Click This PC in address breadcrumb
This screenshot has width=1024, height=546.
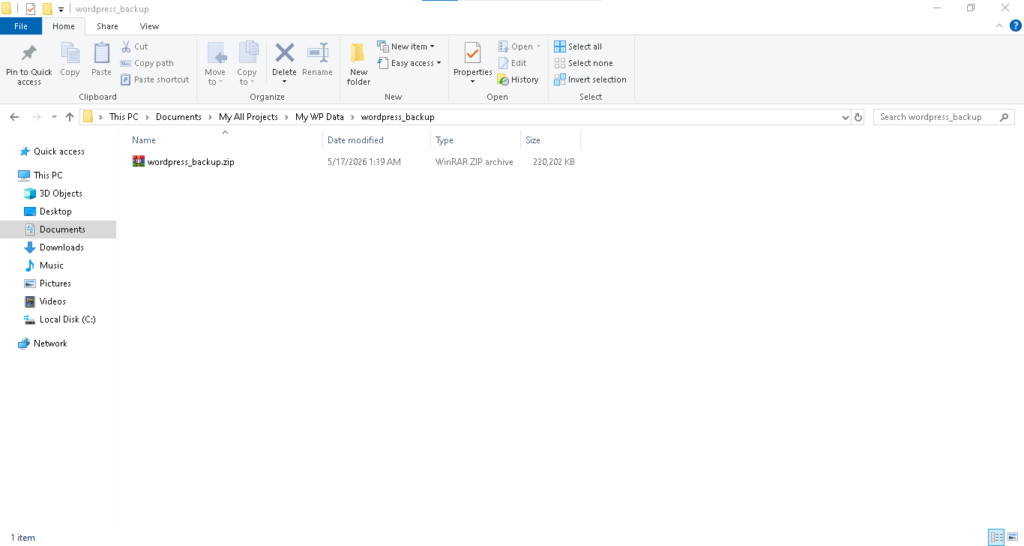click(123, 117)
